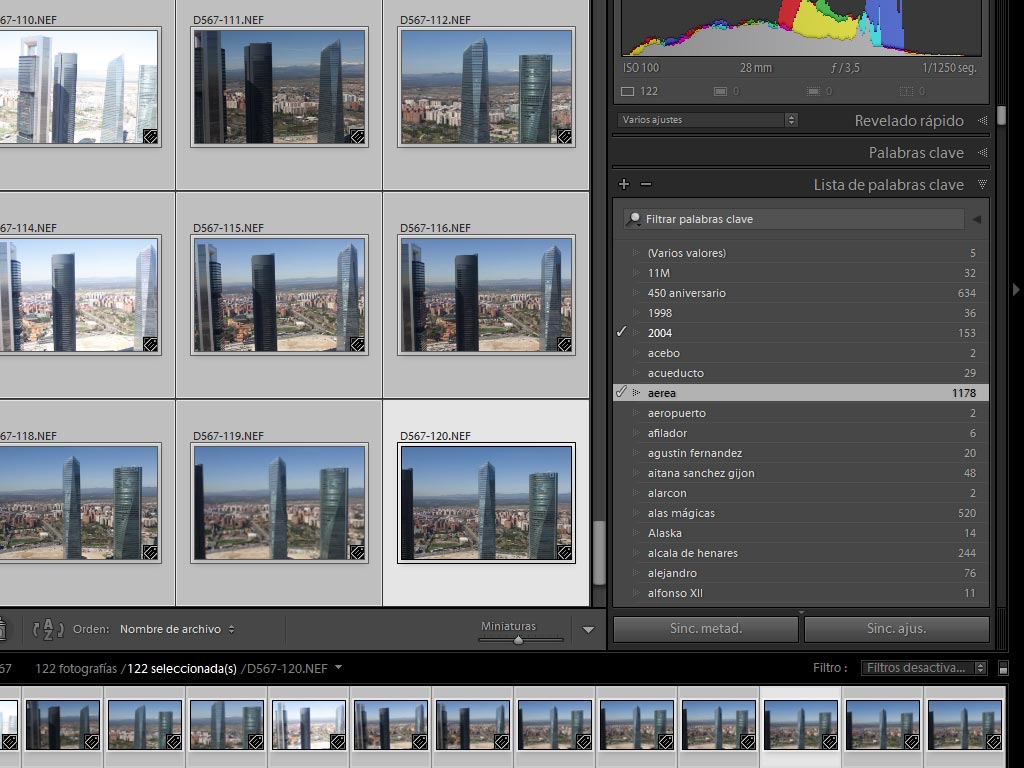Click the badge on the D567-112.NEF thumbnail
1024x768 pixels.
tap(564, 136)
